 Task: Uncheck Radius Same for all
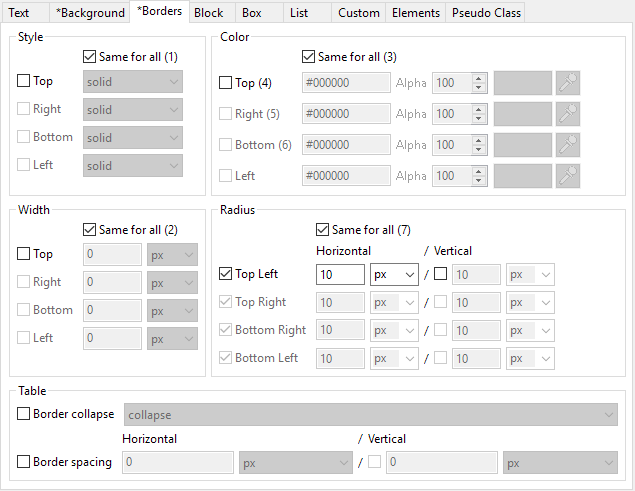(323, 230)
